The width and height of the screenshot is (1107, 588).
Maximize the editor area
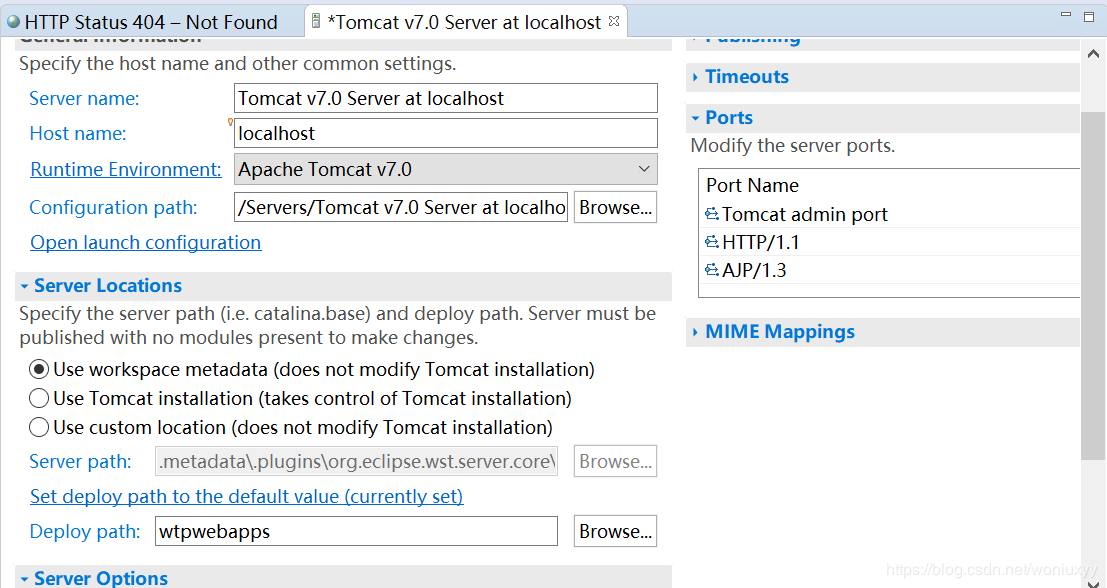1089,17
